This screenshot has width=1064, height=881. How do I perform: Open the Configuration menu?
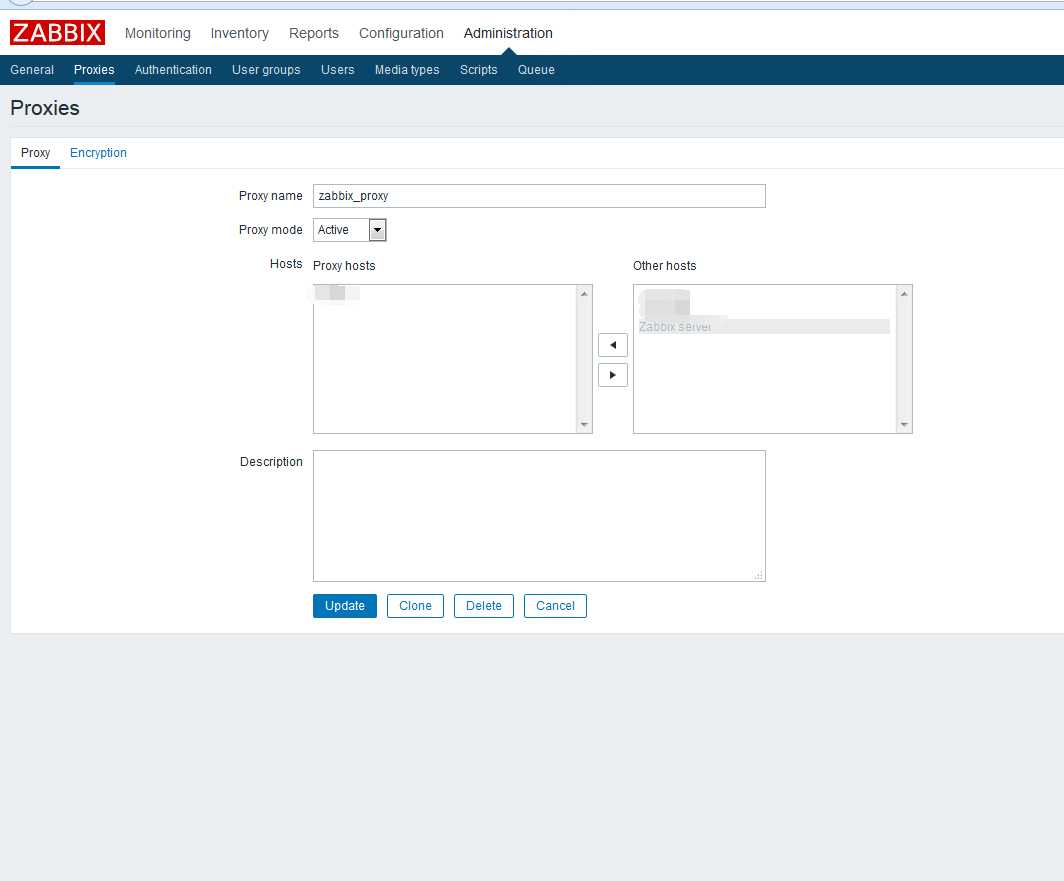pos(401,33)
